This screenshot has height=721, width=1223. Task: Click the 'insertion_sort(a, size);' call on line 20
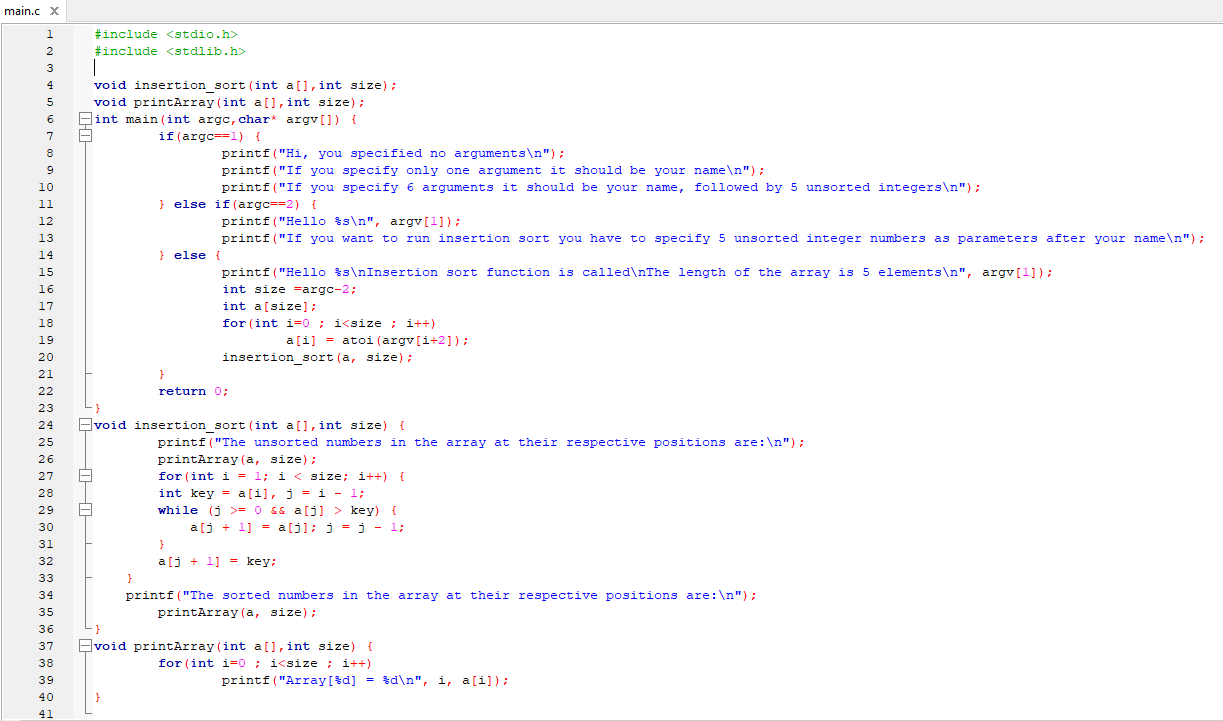click(x=318, y=357)
